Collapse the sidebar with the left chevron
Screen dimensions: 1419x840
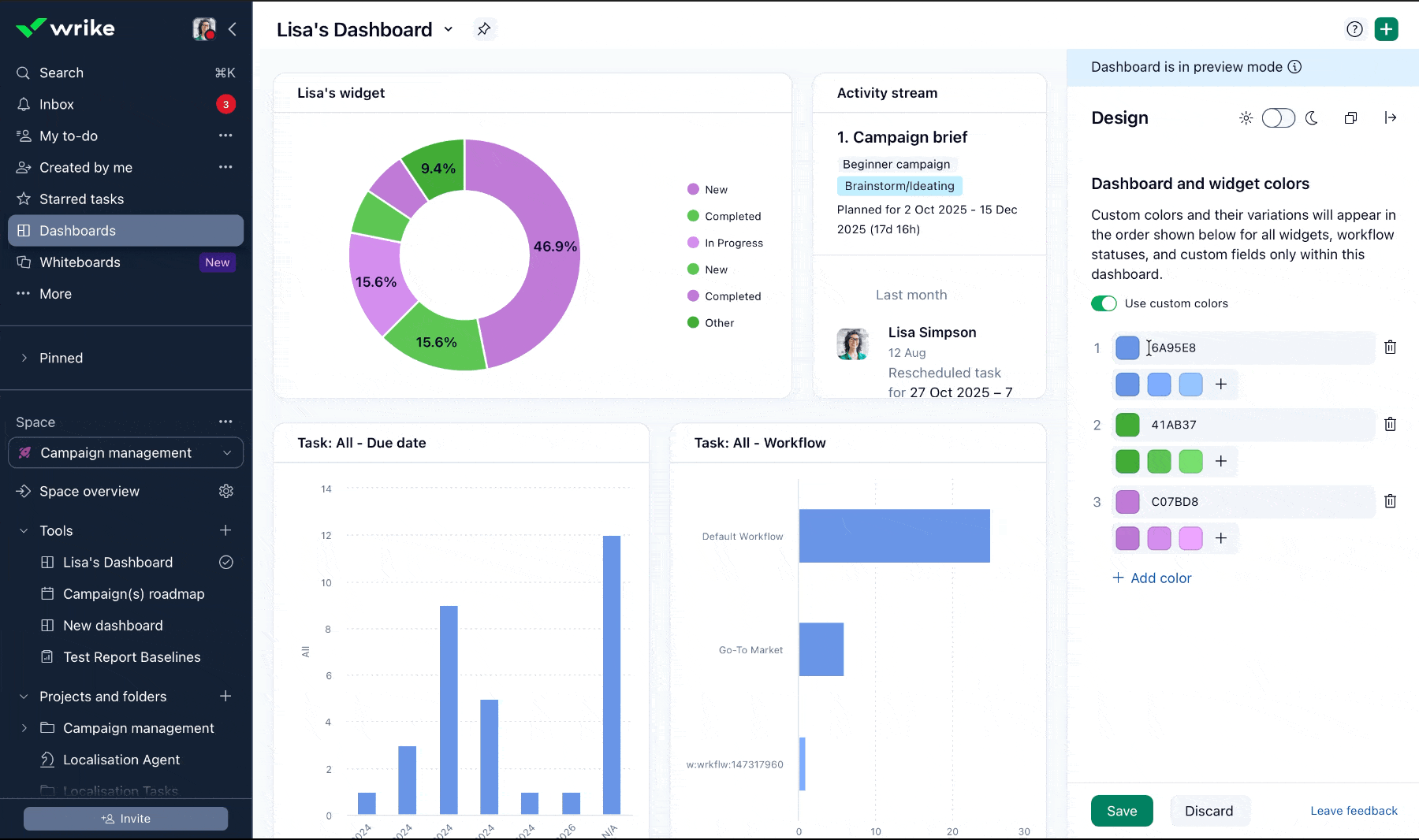pos(233,29)
